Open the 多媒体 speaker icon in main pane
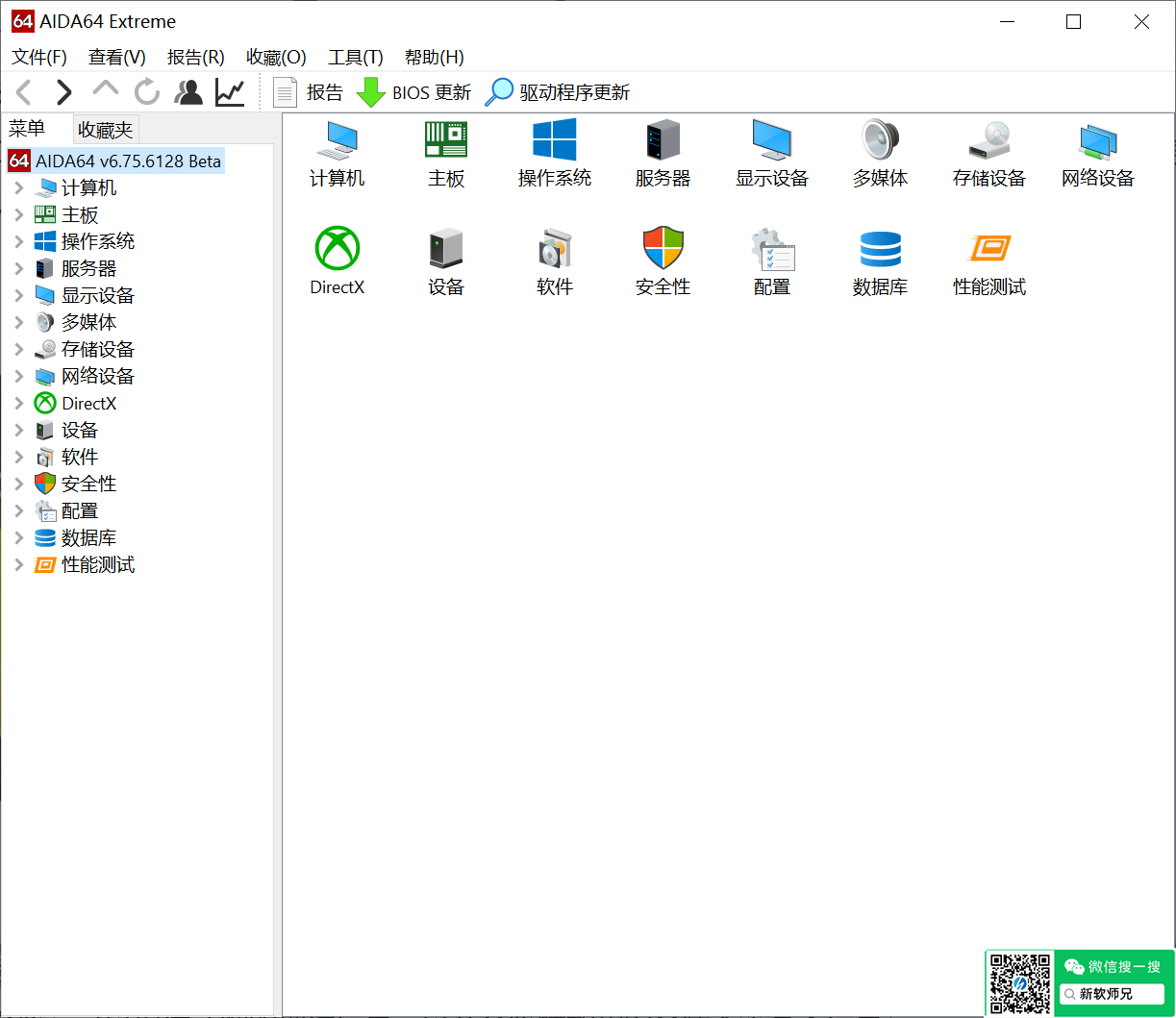 pos(880,140)
